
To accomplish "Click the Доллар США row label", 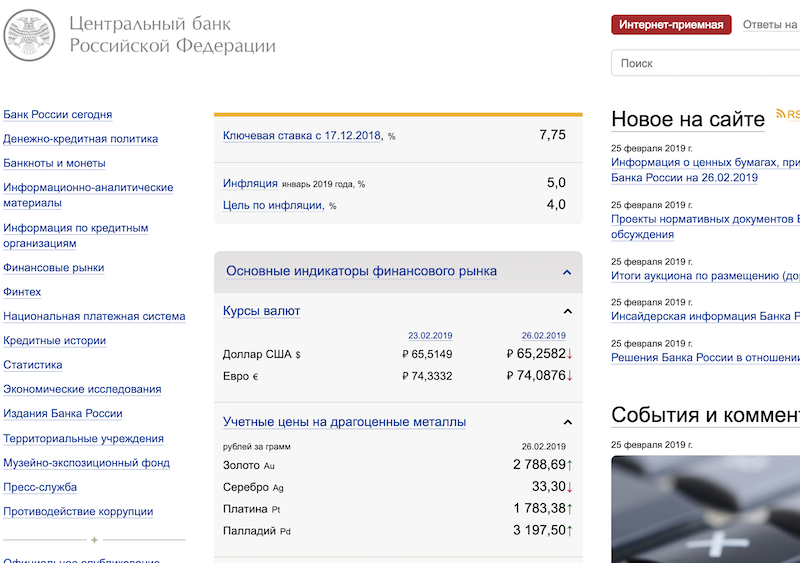I will 262,354.
